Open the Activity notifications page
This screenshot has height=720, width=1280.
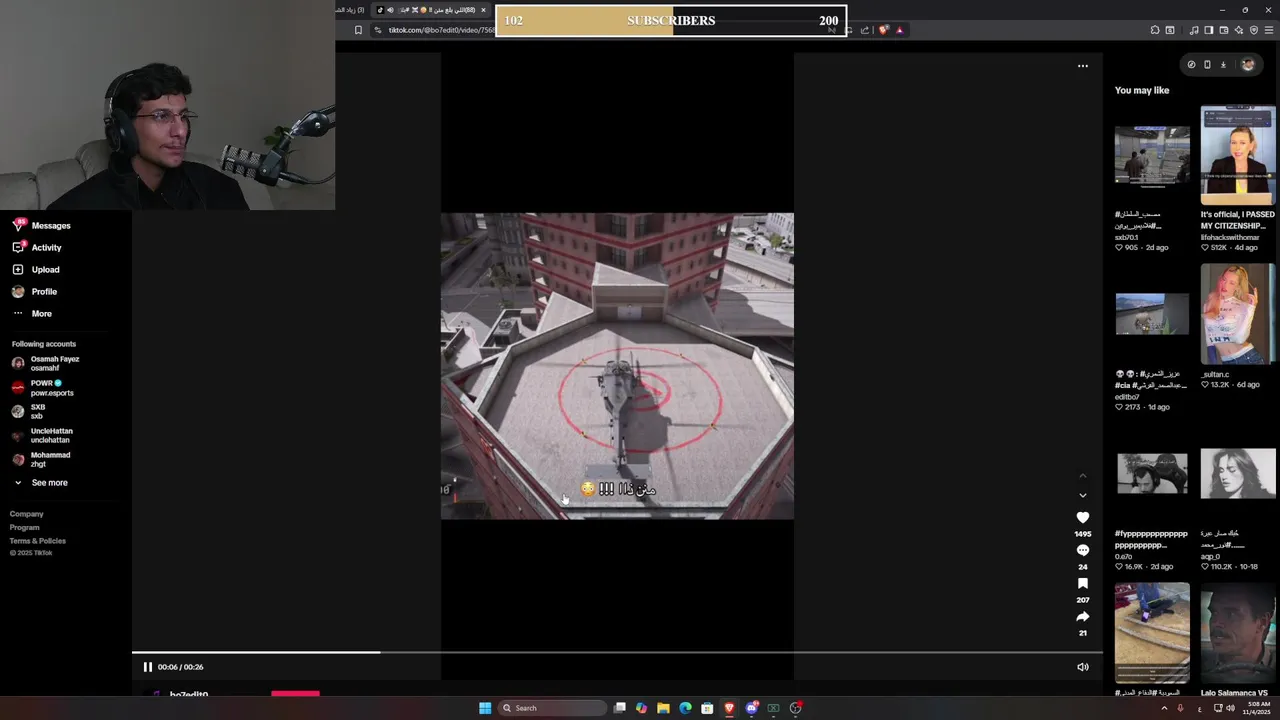tap(37, 248)
